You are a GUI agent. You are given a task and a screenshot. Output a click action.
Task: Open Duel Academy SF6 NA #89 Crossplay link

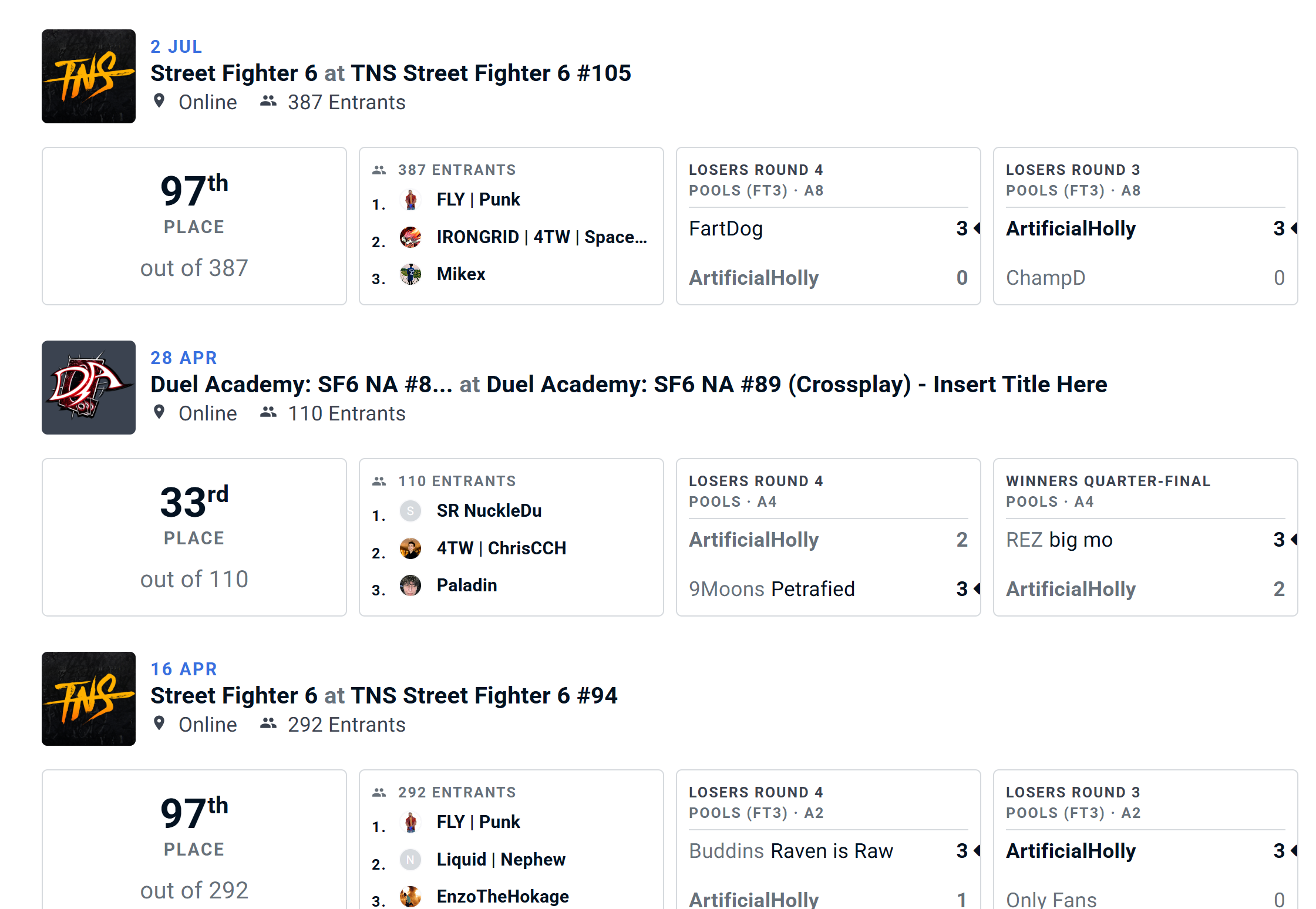[x=797, y=385]
